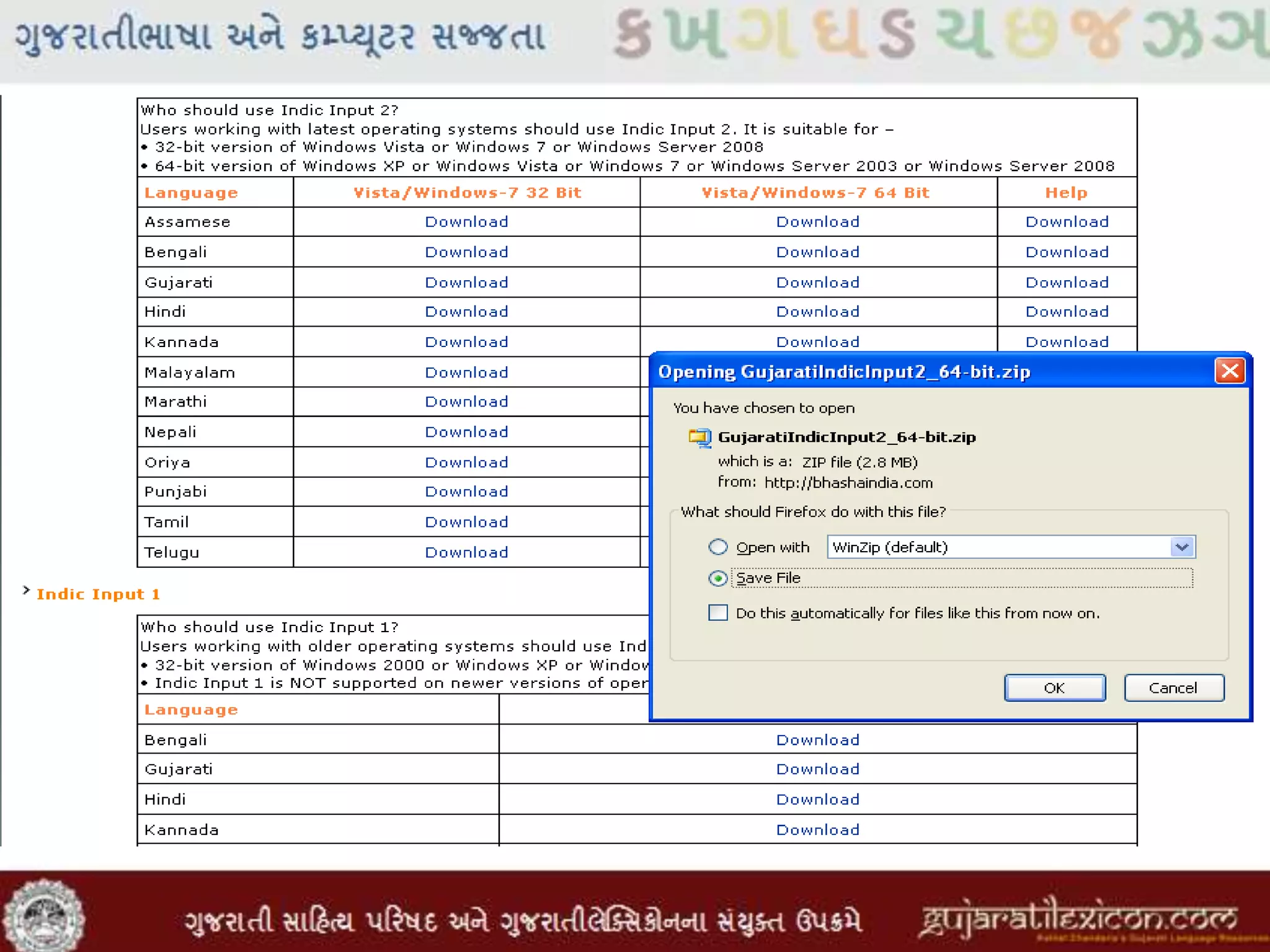The width and height of the screenshot is (1270, 952).
Task: Download Bengali help documentation
Action: pyautogui.click(x=1067, y=252)
